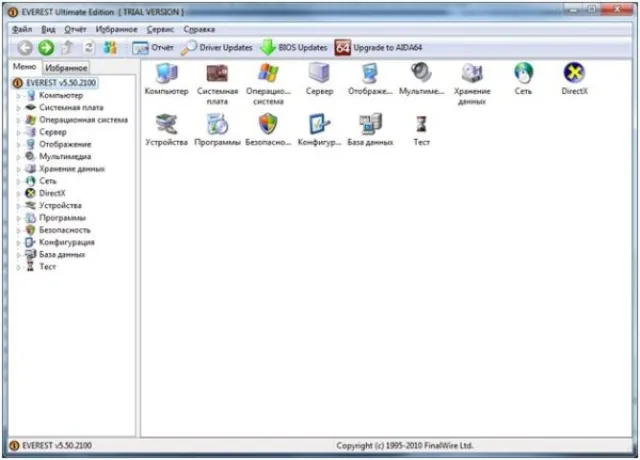Click the Back navigation arrow icon
This screenshot has width=640, height=460.
[25, 48]
